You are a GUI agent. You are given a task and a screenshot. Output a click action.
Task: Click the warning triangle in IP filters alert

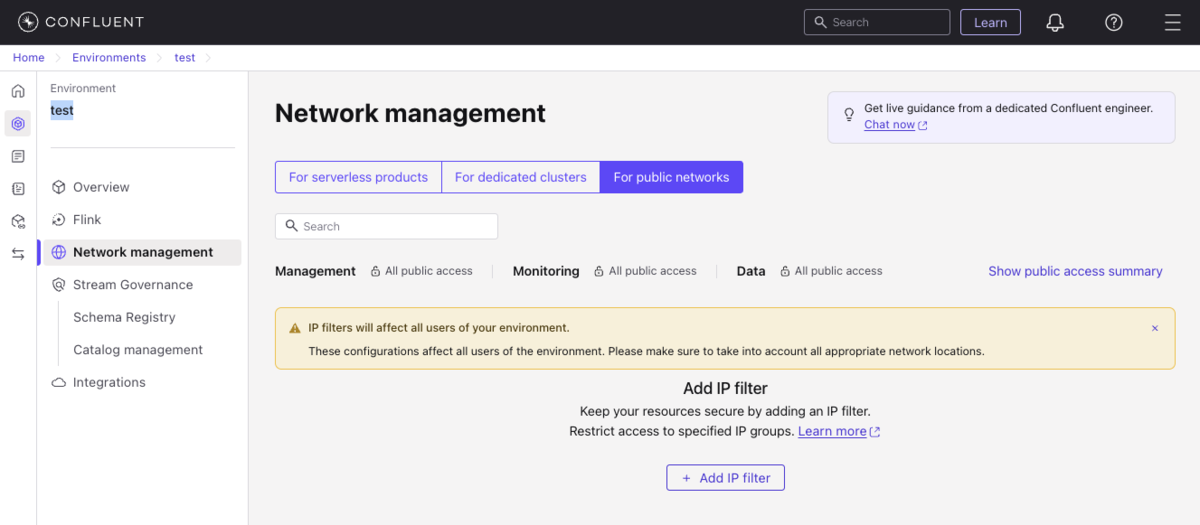pyautogui.click(x=295, y=328)
